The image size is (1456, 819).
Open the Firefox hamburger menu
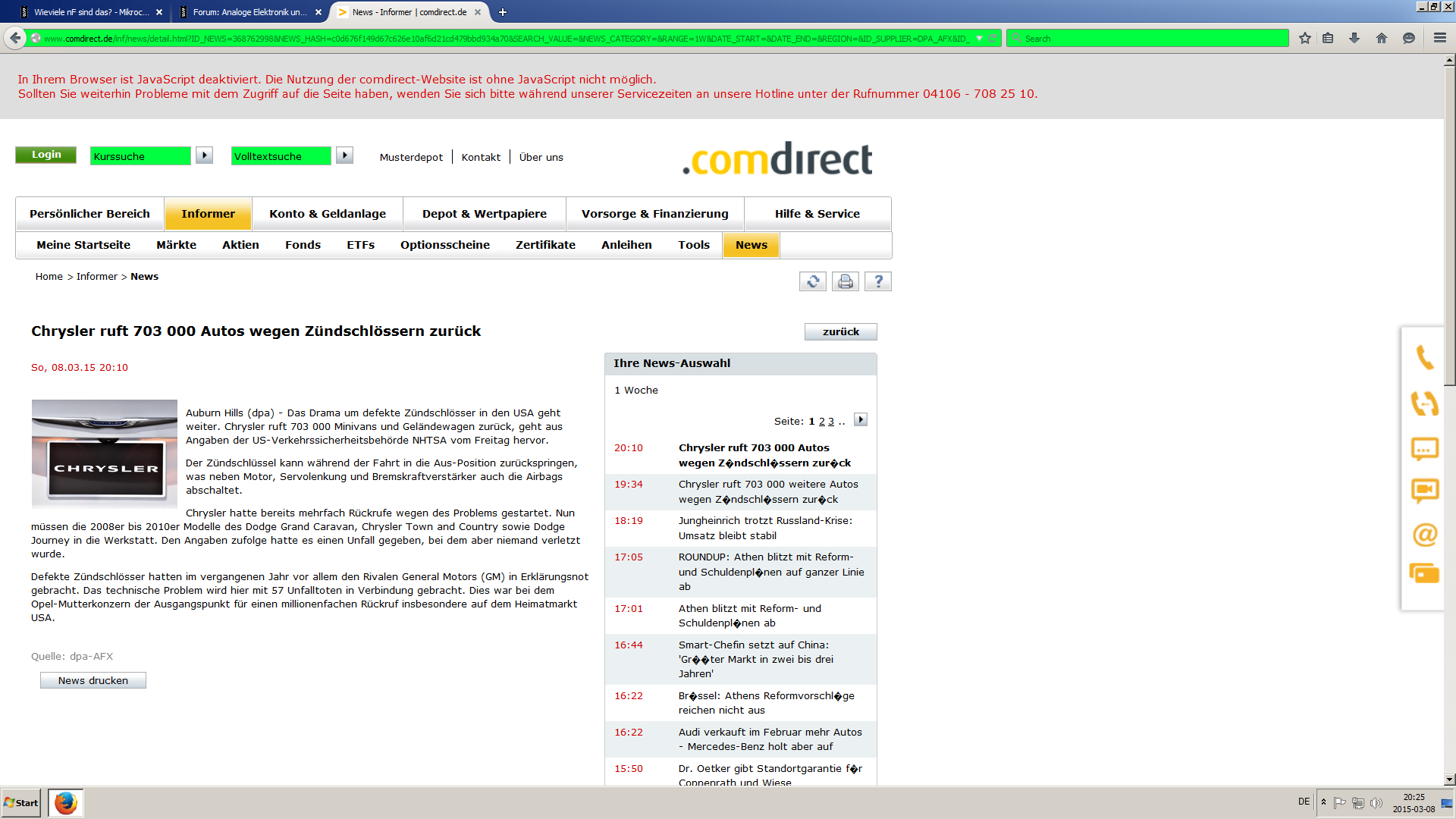[1440, 38]
